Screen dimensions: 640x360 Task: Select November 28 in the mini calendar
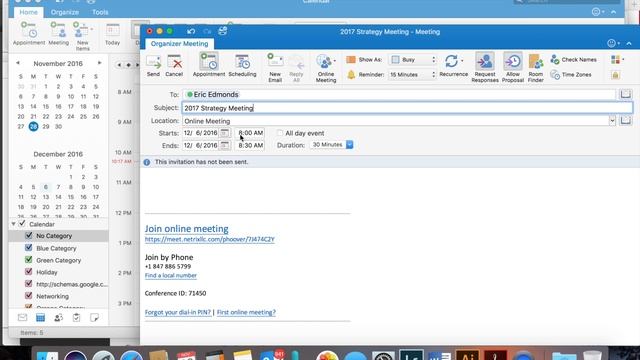pyautogui.click(x=33, y=127)
